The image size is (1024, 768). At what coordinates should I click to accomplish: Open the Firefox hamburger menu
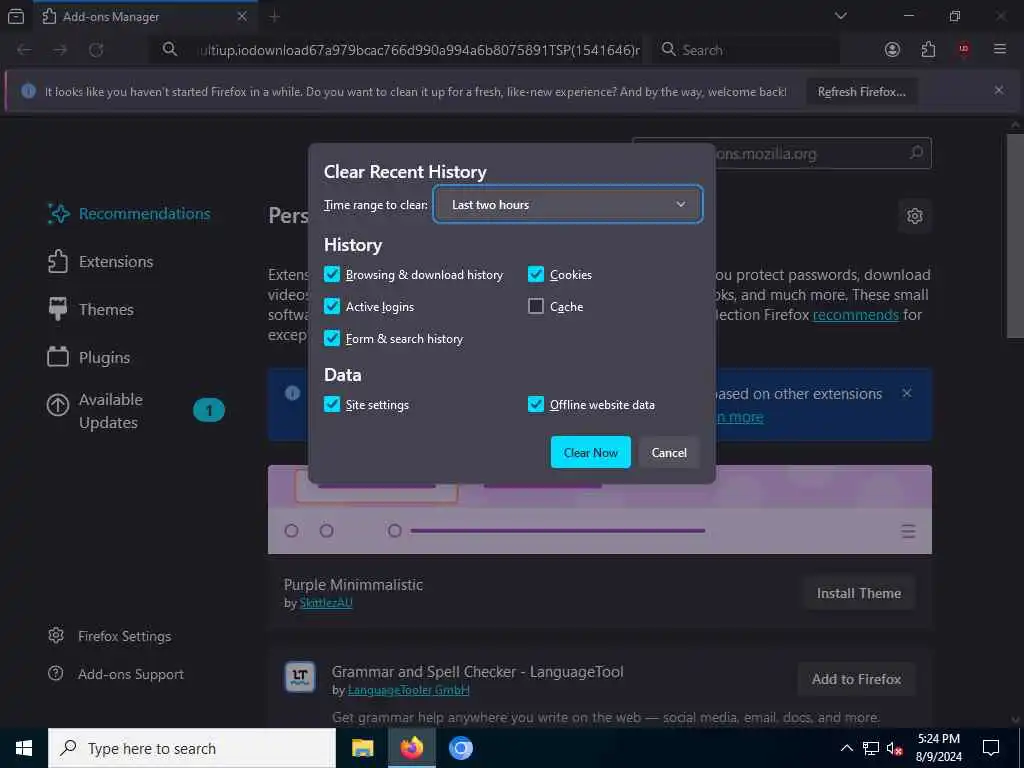pyautogui.click(x=999, y=49)
